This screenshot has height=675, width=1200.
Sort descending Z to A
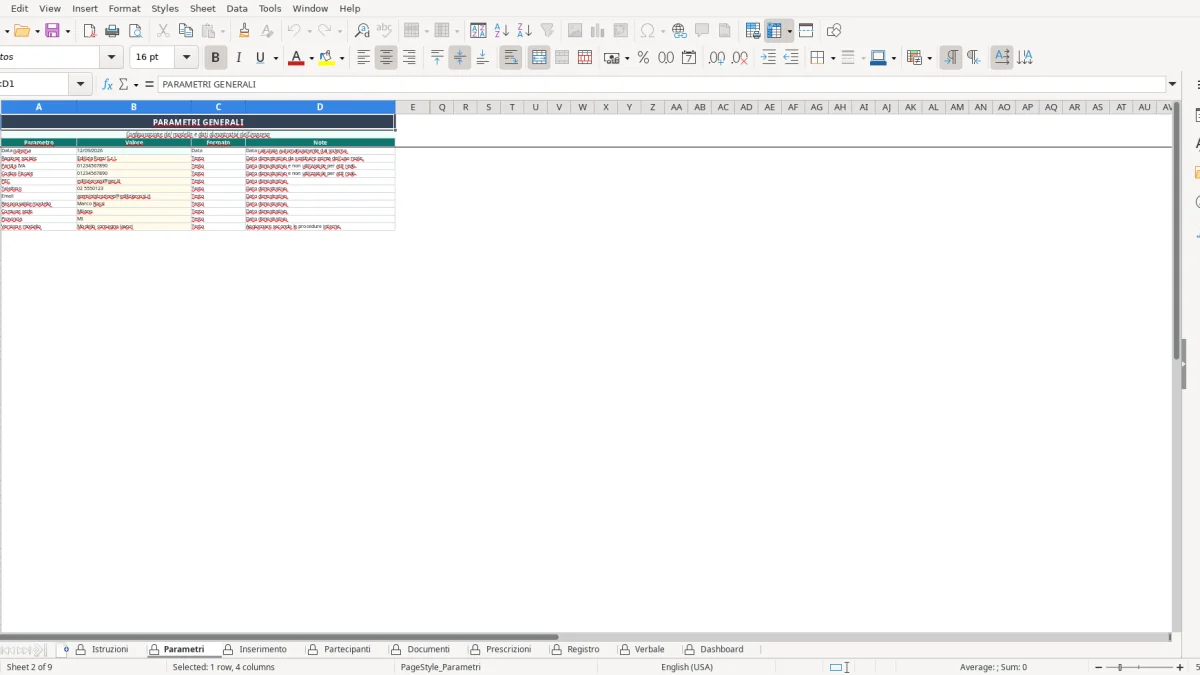coord(524,31)
